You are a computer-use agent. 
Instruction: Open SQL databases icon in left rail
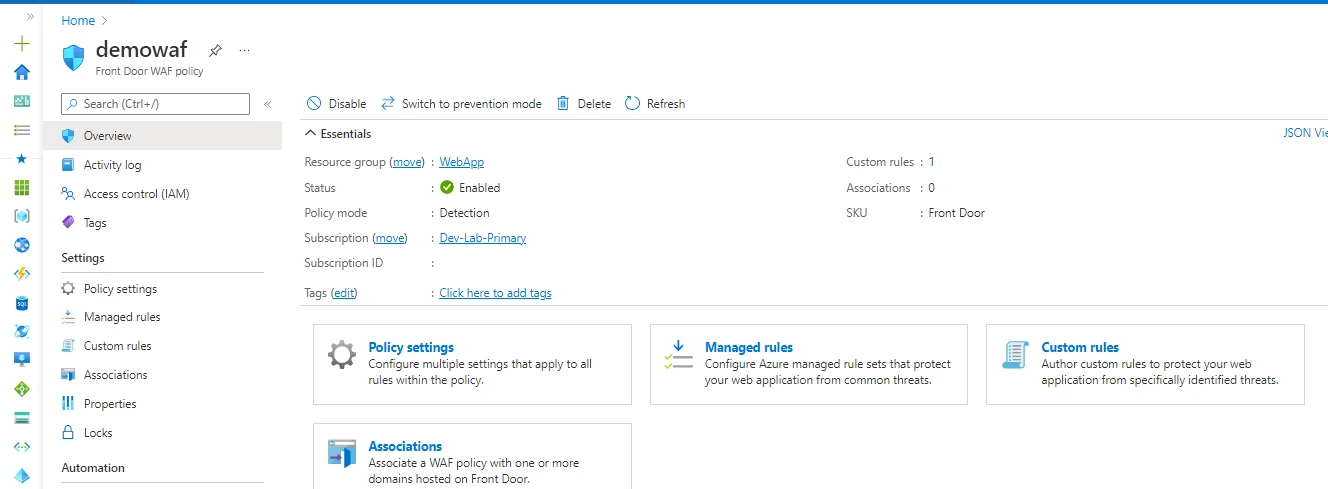pyautogui.click(x=22, y=303)
